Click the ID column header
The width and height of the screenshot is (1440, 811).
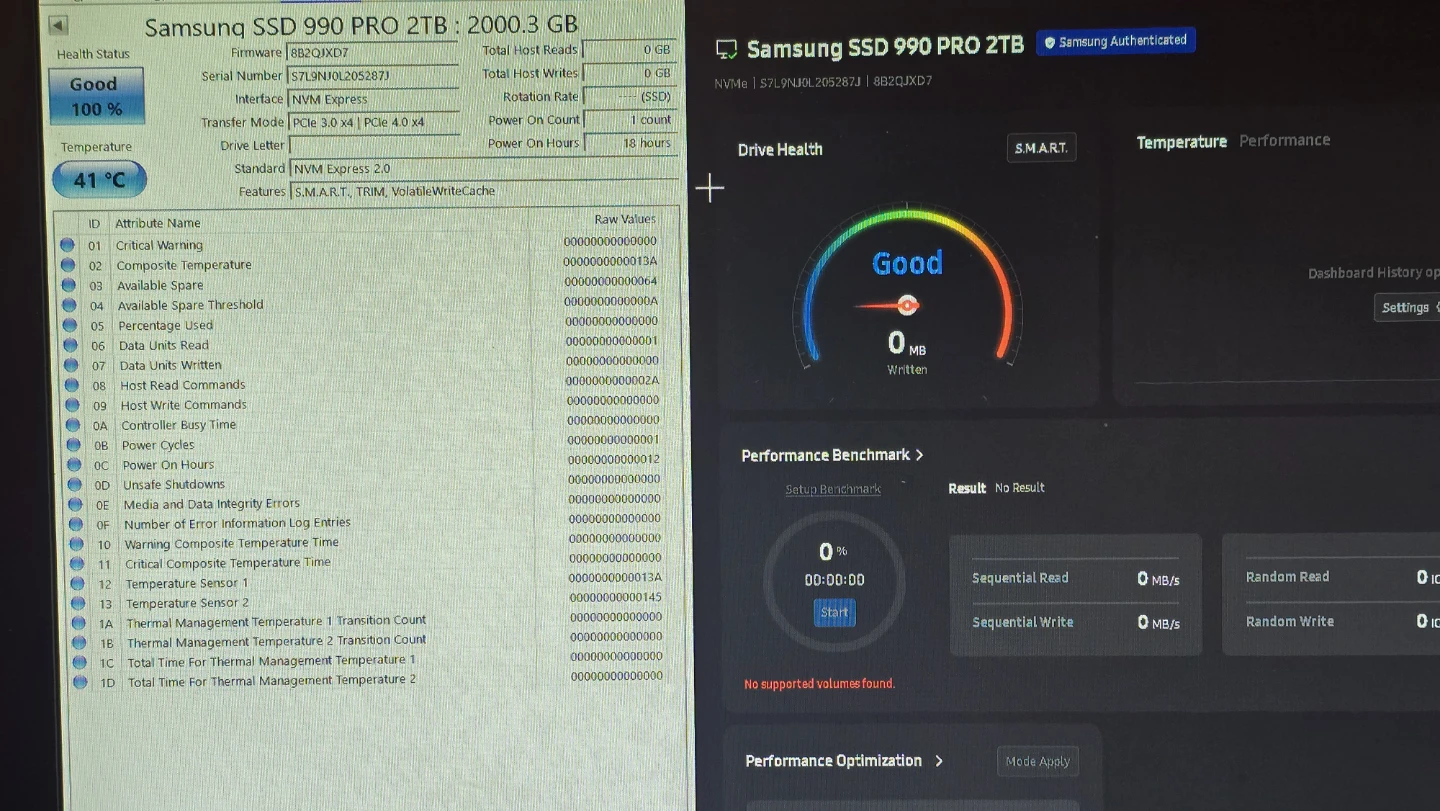[x=94, y=224]
